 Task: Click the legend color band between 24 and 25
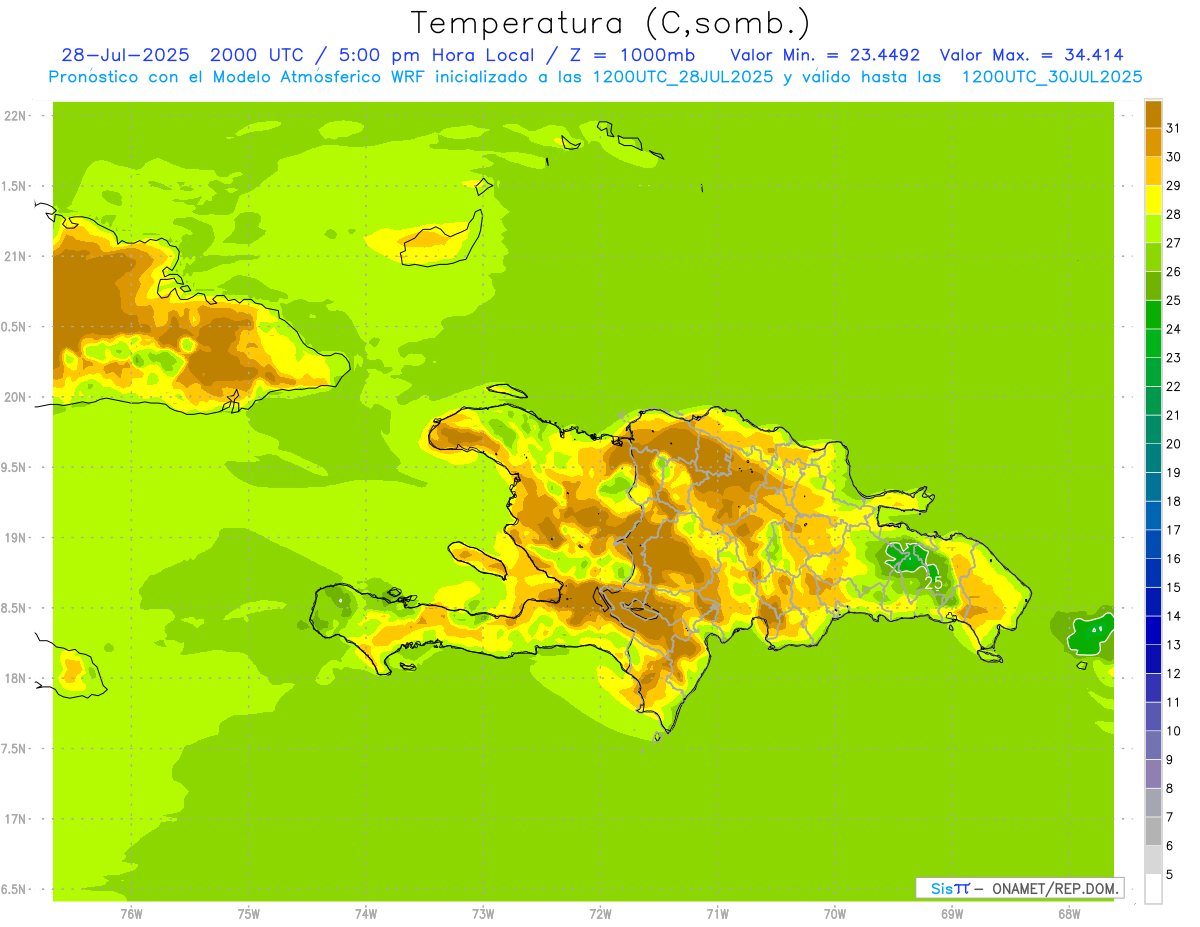(x=1153, y=315)
